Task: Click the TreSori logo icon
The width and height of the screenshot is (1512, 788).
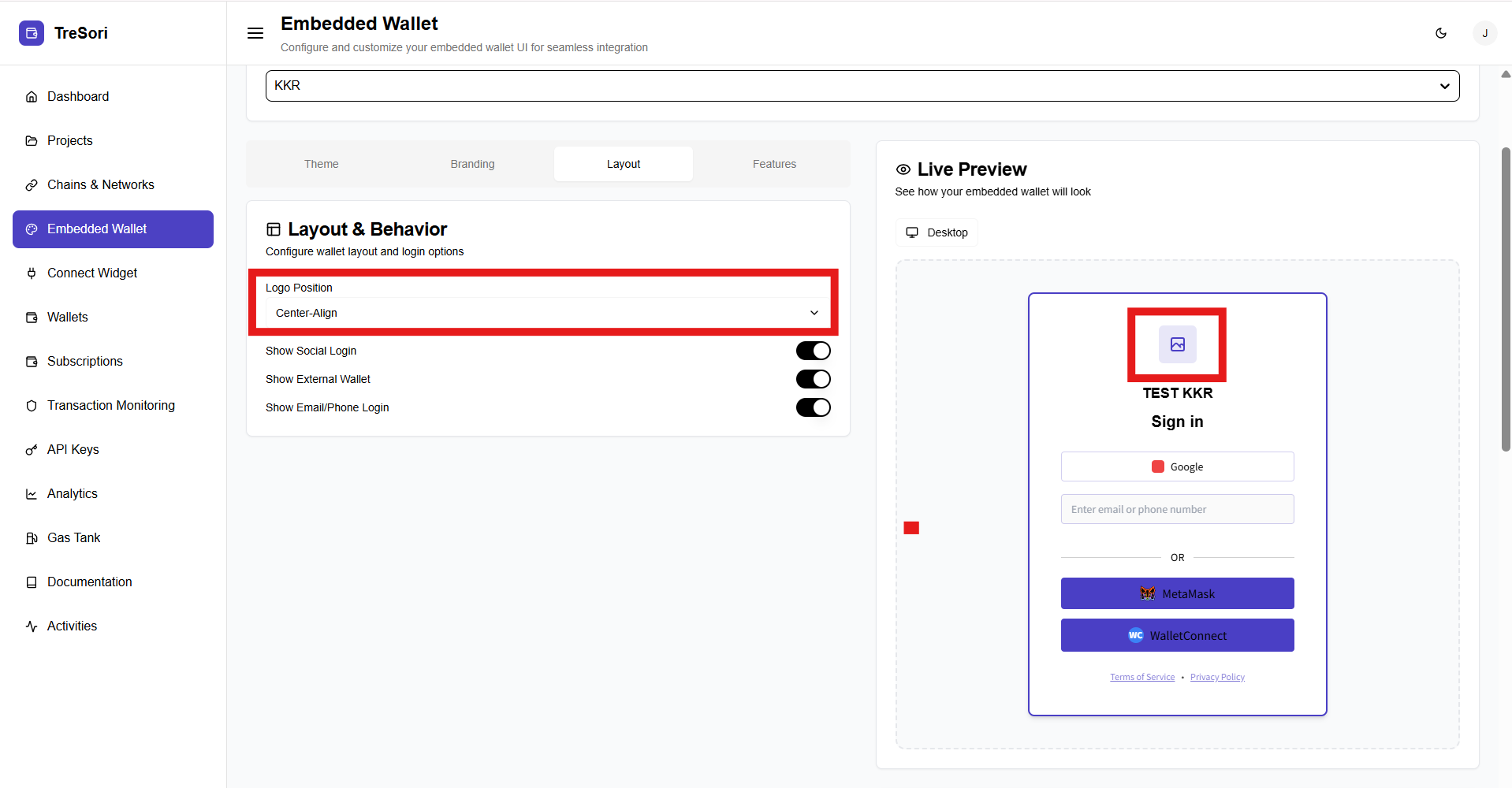Action: 32,33
